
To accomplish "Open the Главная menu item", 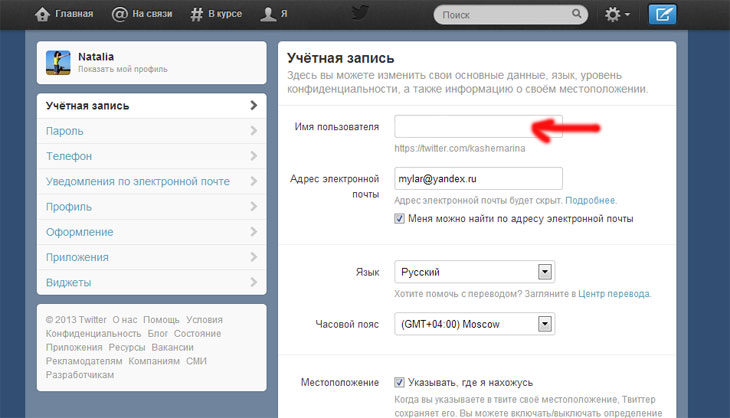I will click(64, 14).
